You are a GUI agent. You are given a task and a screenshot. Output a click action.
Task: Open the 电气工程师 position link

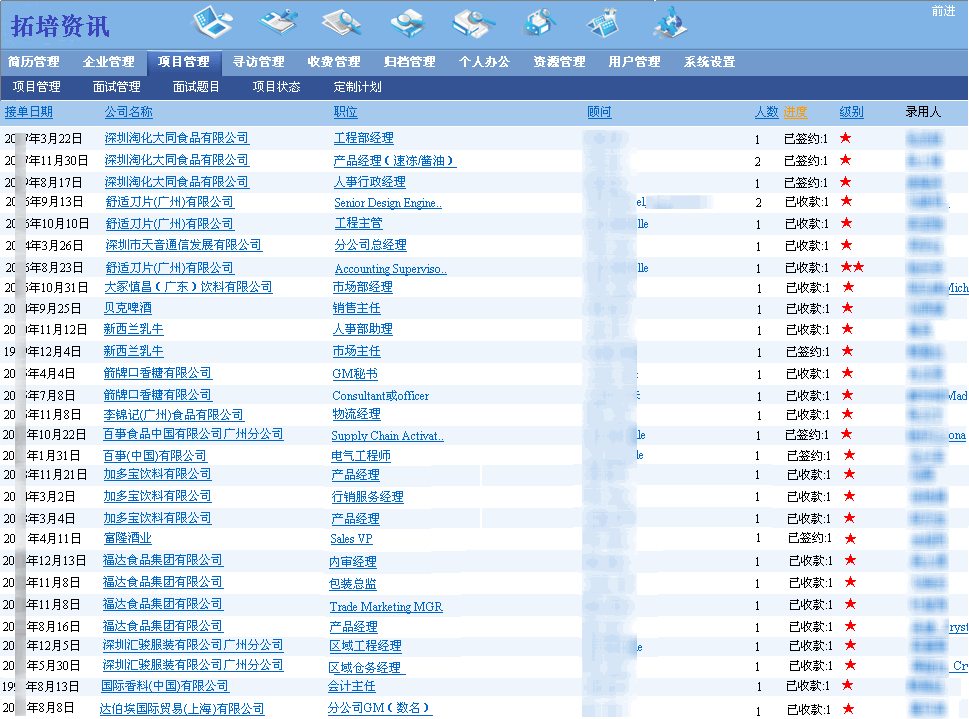point(361,456)
